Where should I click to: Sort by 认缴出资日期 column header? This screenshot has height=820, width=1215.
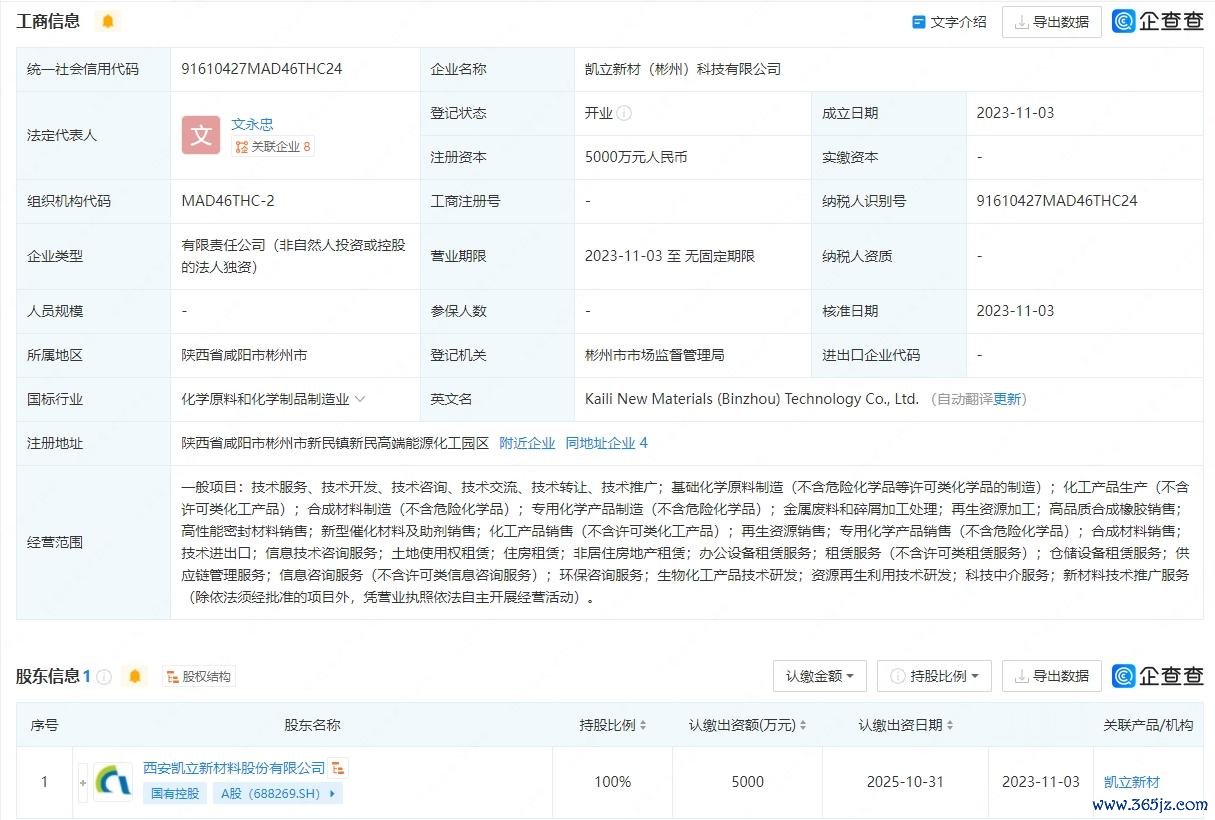click(x=906, y=725)
